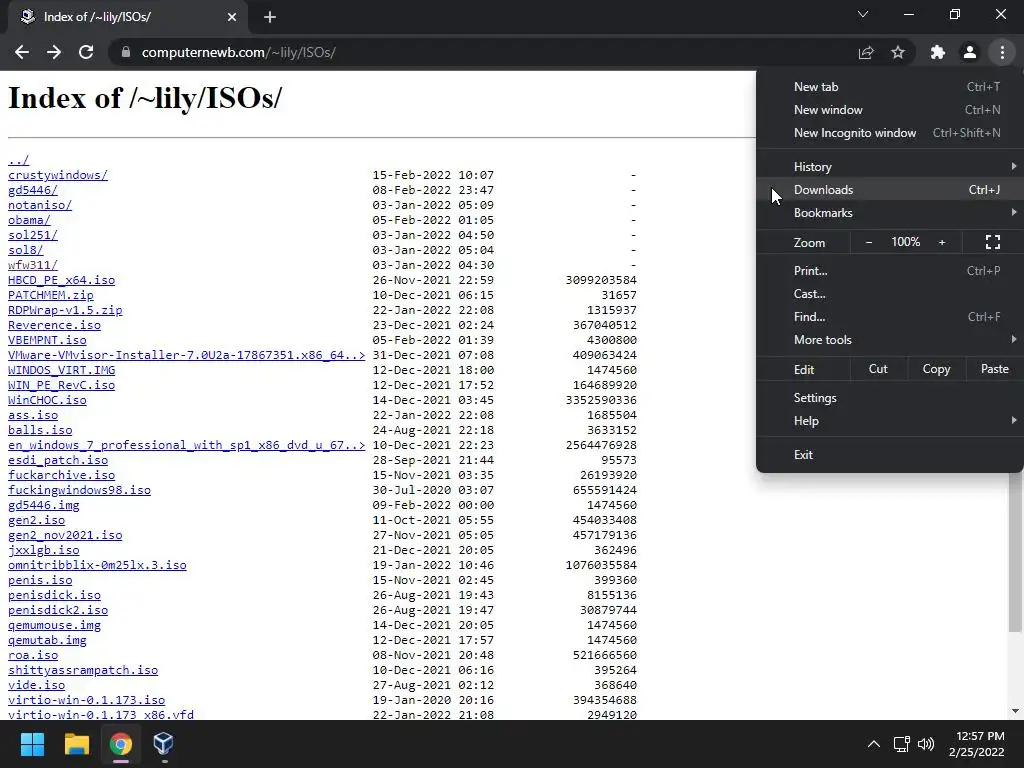The height and width of the screenshot is (768, 1024).
Task: Click Cut in the Edit row
Action: 878,369
